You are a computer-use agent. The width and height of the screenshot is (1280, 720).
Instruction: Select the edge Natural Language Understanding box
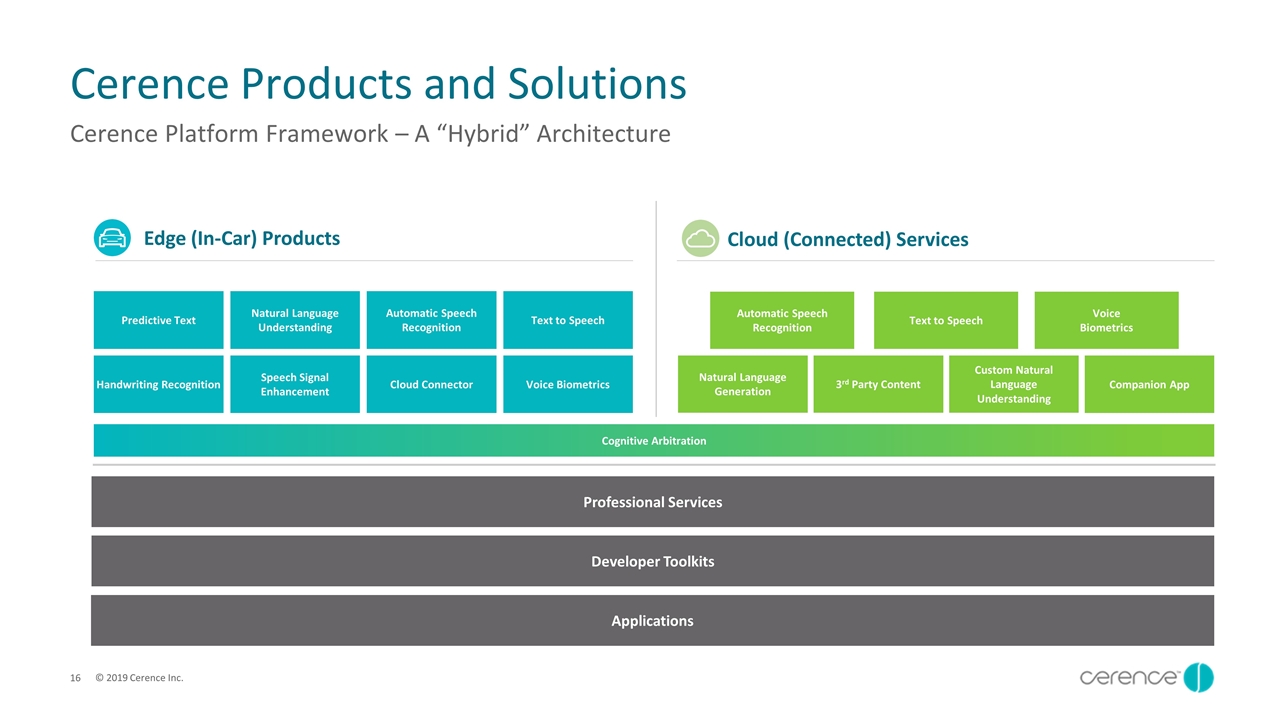click(x=295, y=320)
